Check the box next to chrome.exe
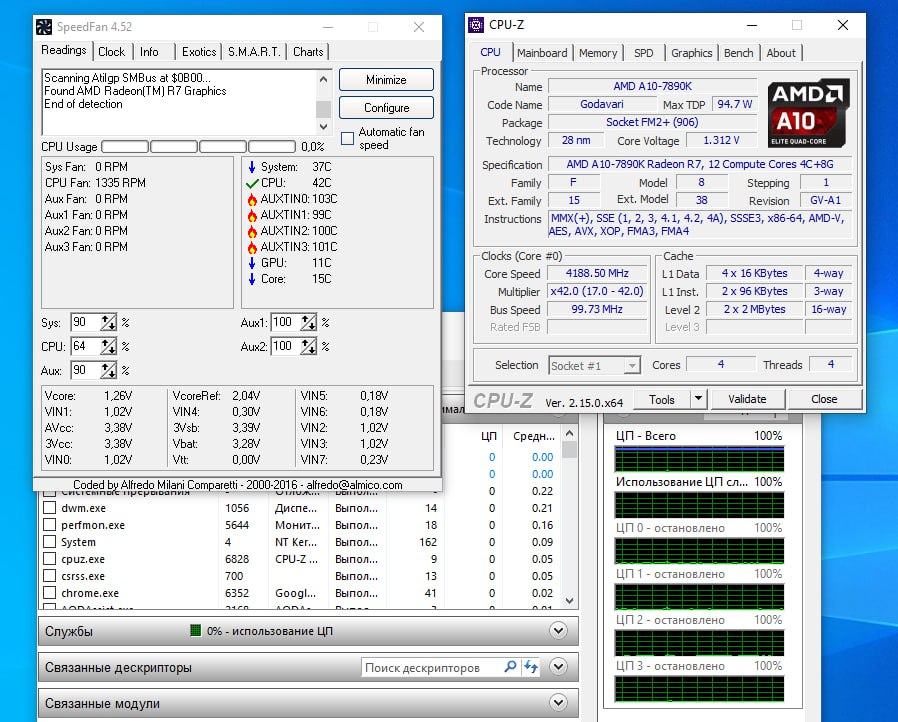The width and height of the screenshot is (898, 722). (x=50, y=593)
